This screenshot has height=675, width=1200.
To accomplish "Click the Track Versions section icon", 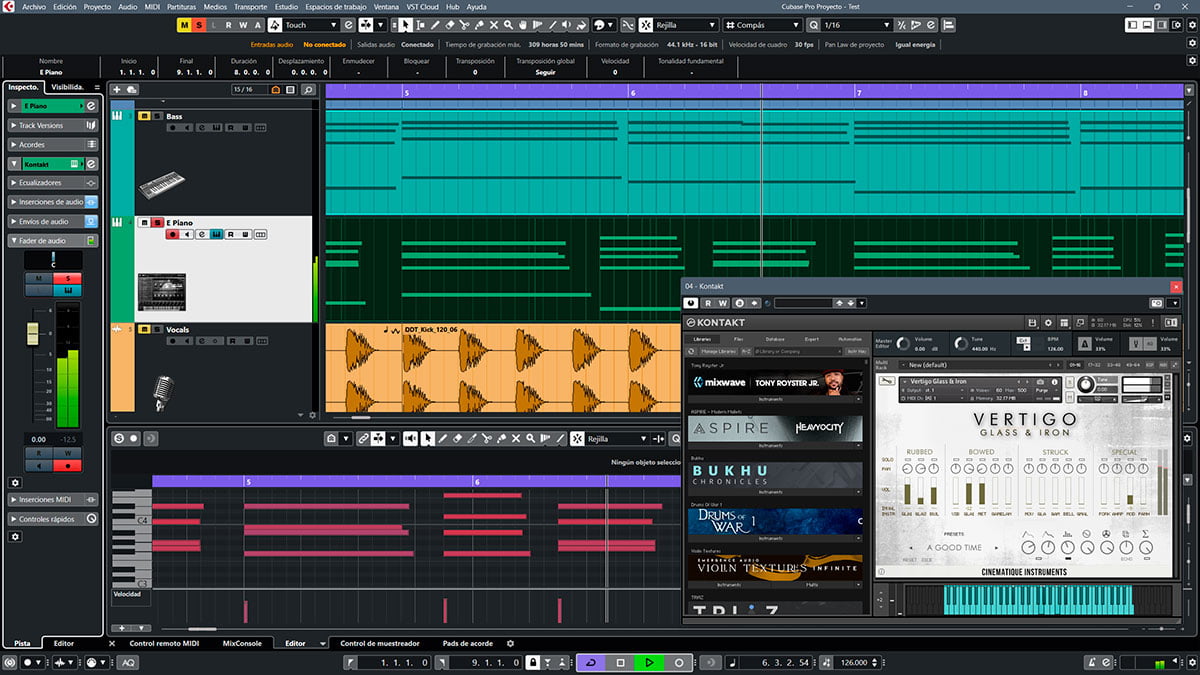I will click(91, 125).
